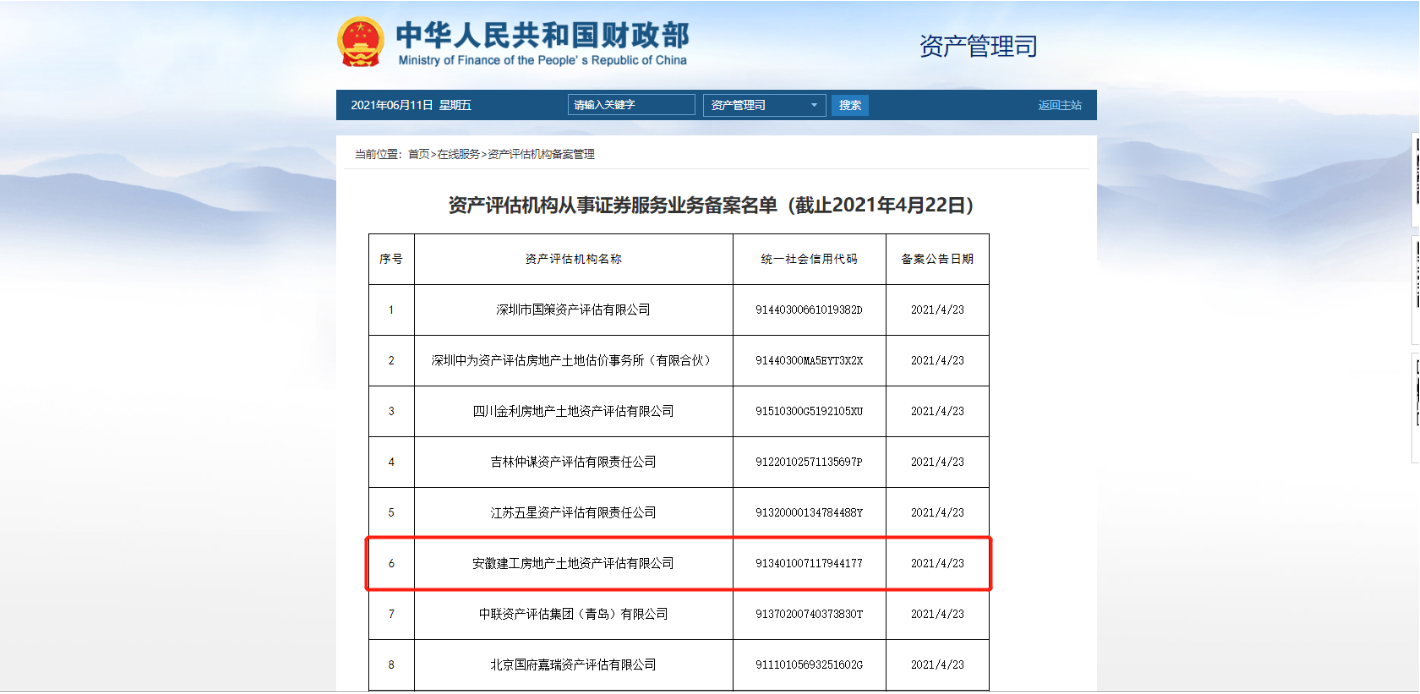Click the national emblem logo
1420x694 pixels.
[360, 43]
